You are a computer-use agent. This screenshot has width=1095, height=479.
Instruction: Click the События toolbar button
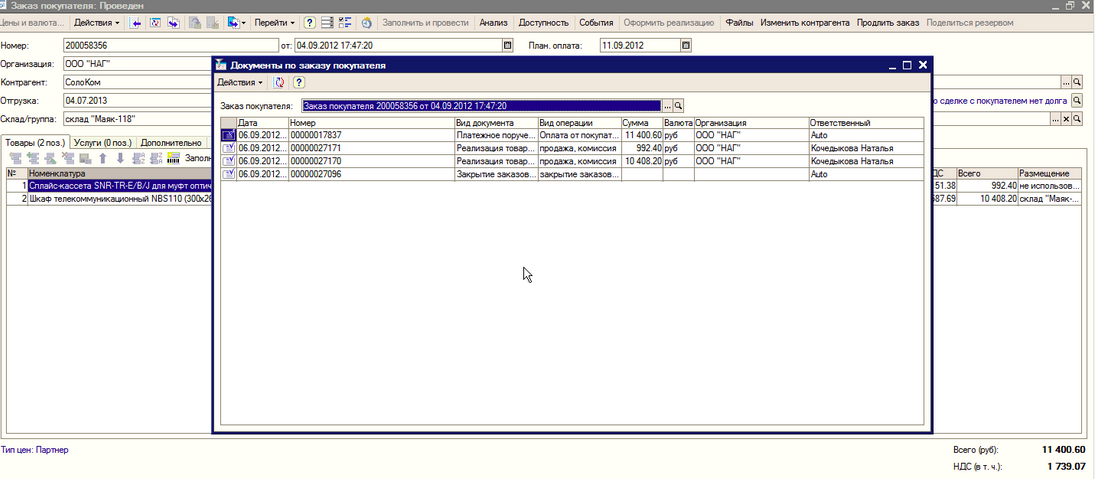pyautogui.click(x=596, y=23)
